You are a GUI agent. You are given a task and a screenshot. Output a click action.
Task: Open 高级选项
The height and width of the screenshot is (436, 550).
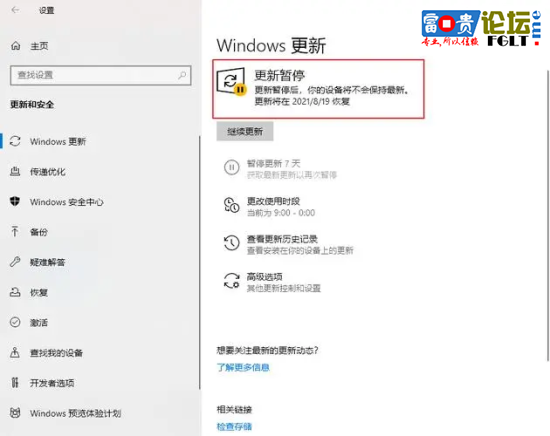click(273, 282)
